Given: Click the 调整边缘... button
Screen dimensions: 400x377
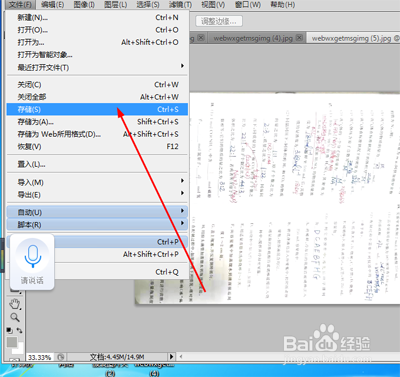Looking at the screenshot, I should point(219,21).
